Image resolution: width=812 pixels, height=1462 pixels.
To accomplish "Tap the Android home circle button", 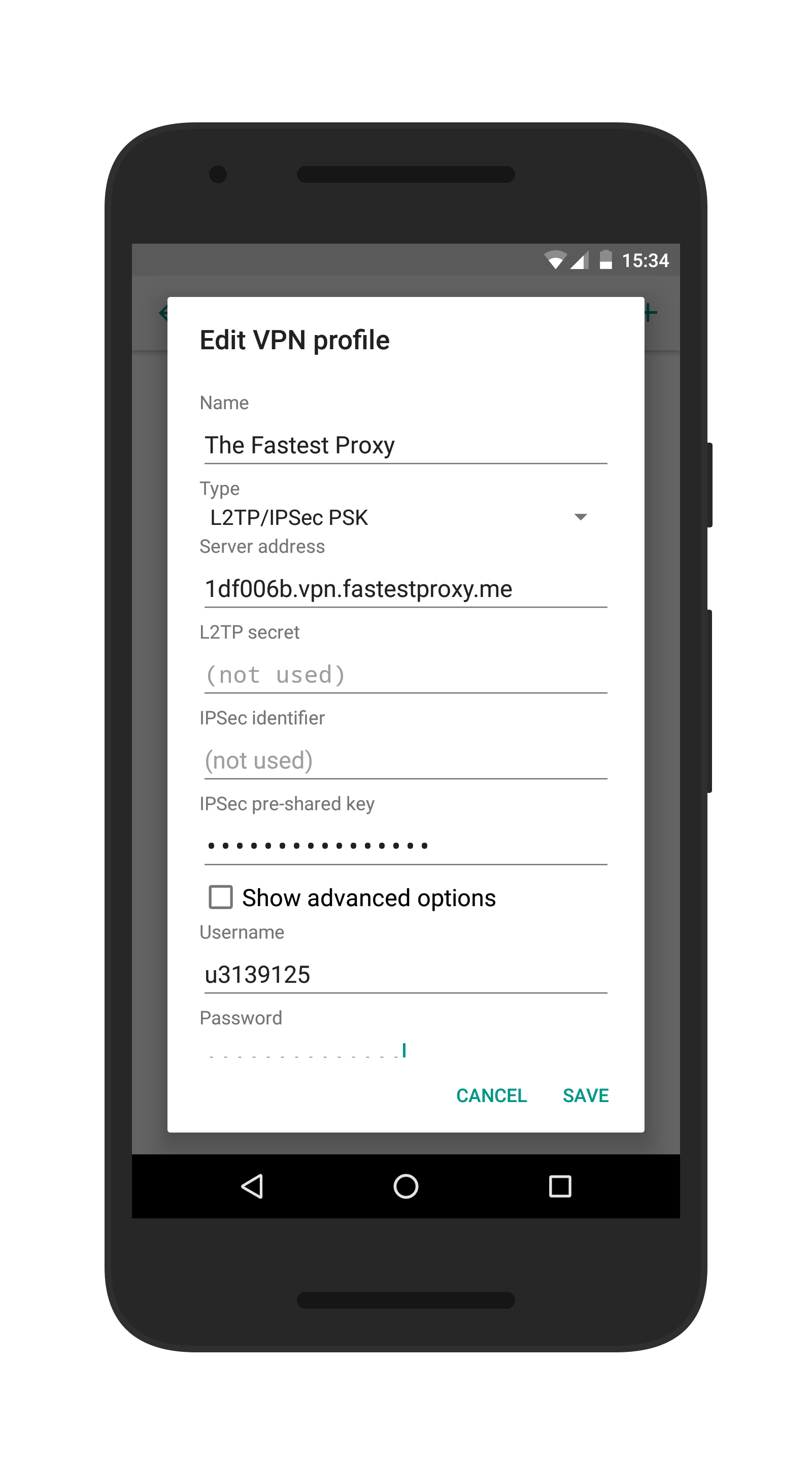I will 405,1186.
